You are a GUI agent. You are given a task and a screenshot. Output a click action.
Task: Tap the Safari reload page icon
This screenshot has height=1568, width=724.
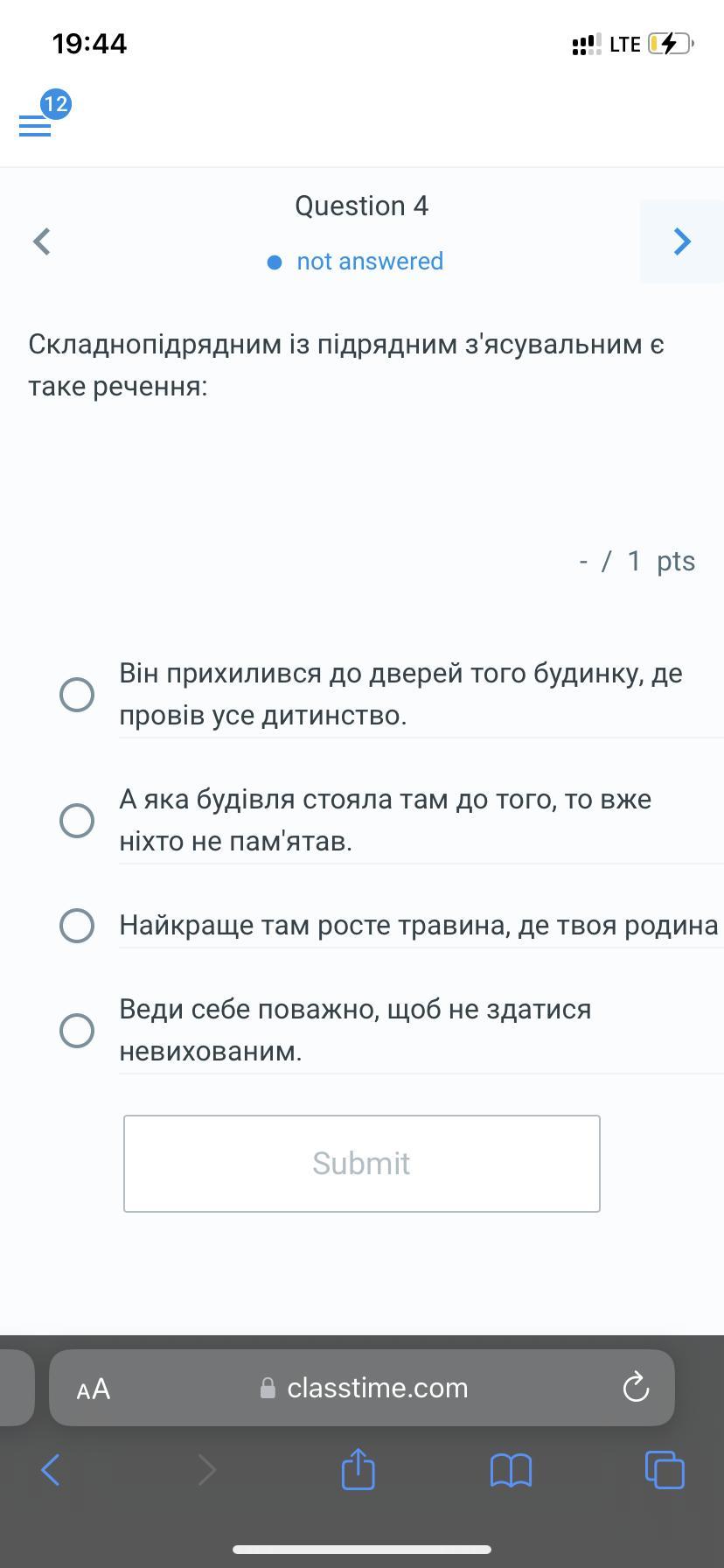click(x=635, y=1388)
